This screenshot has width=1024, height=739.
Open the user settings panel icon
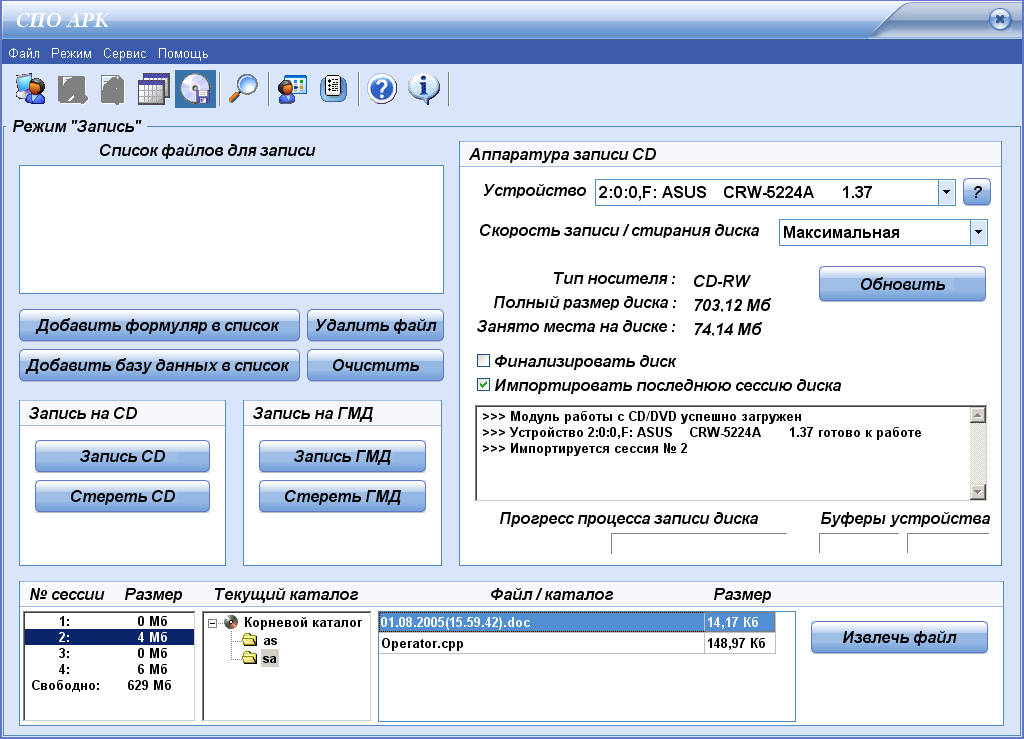[291, 89]
